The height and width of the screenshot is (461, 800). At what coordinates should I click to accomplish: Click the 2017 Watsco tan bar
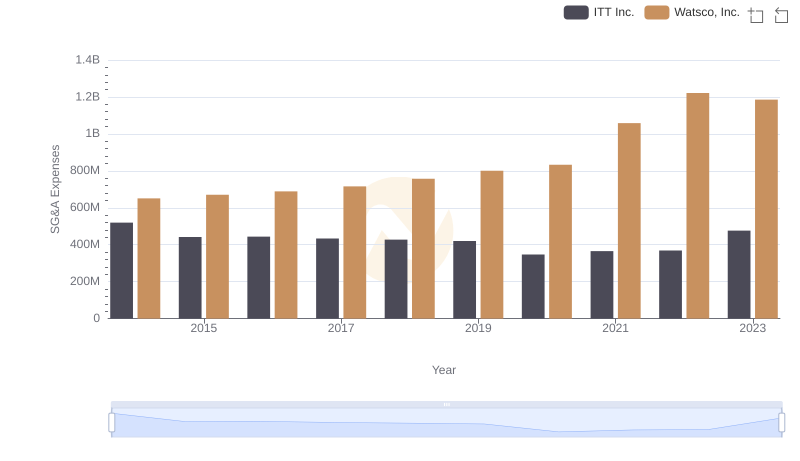tap(355, 252)
